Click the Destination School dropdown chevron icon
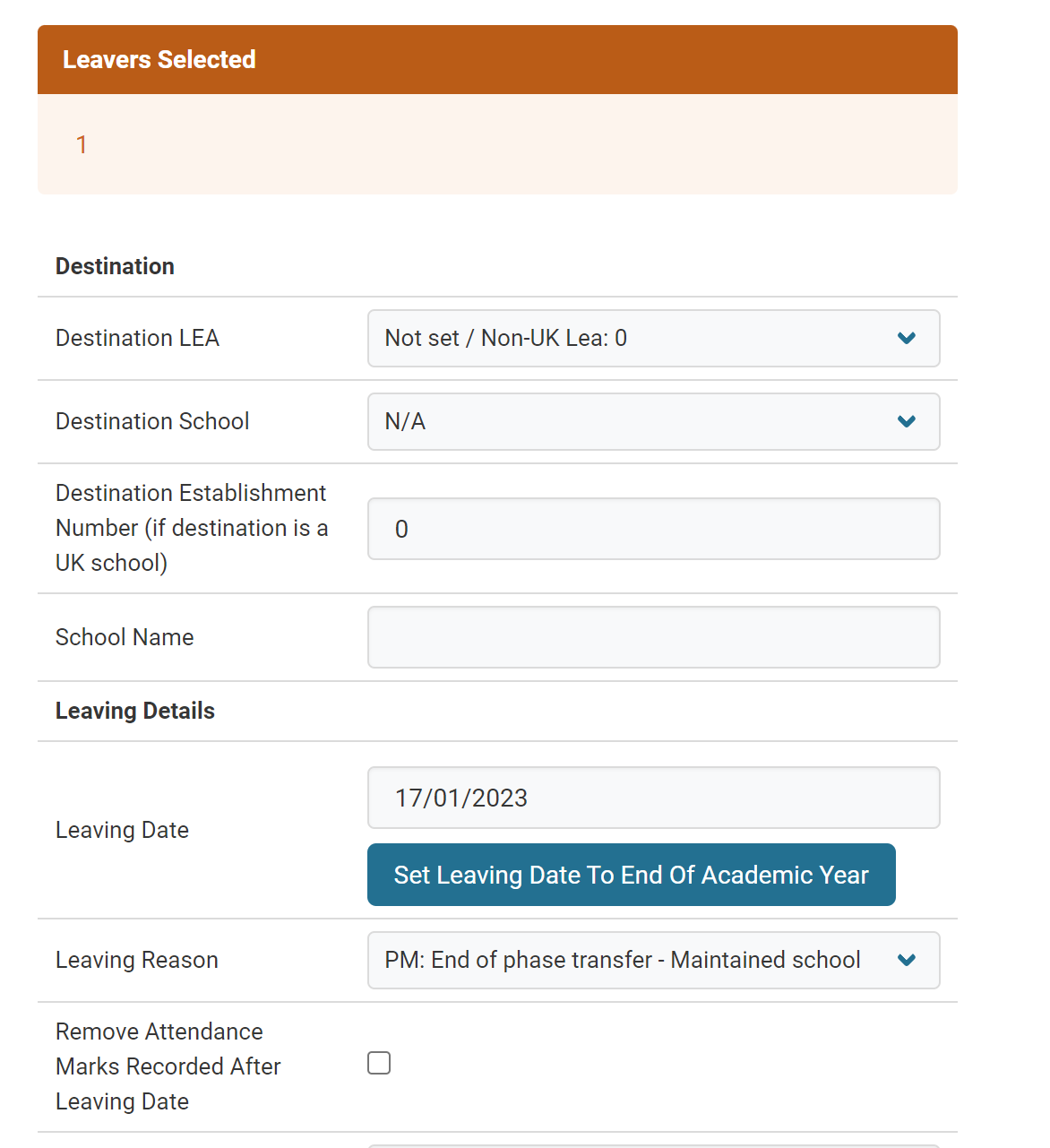Screen dimensions: 1050x1148 [x=907, y=421]
